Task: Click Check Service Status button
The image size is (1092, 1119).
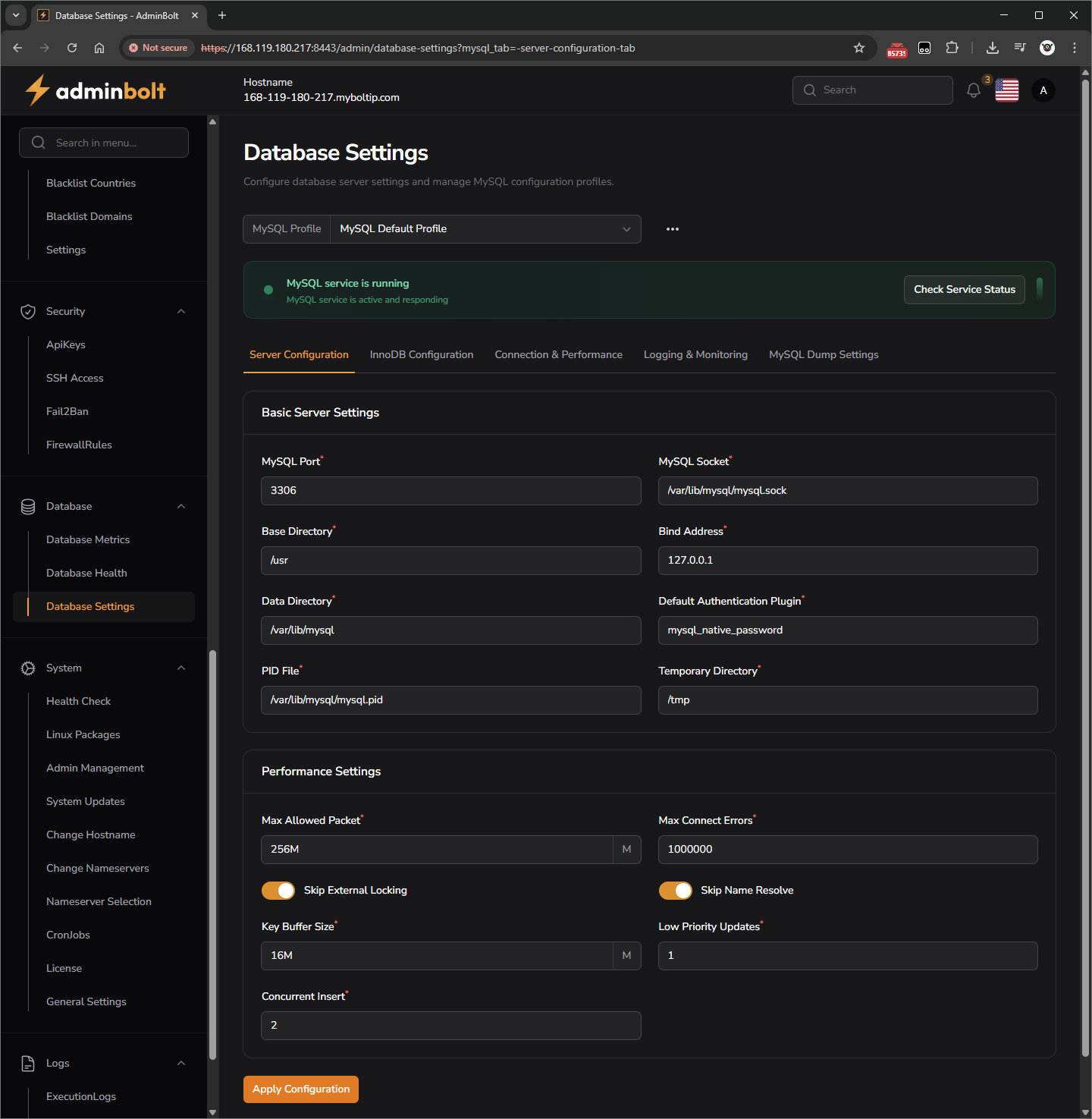Action: [x=964, y=290]
